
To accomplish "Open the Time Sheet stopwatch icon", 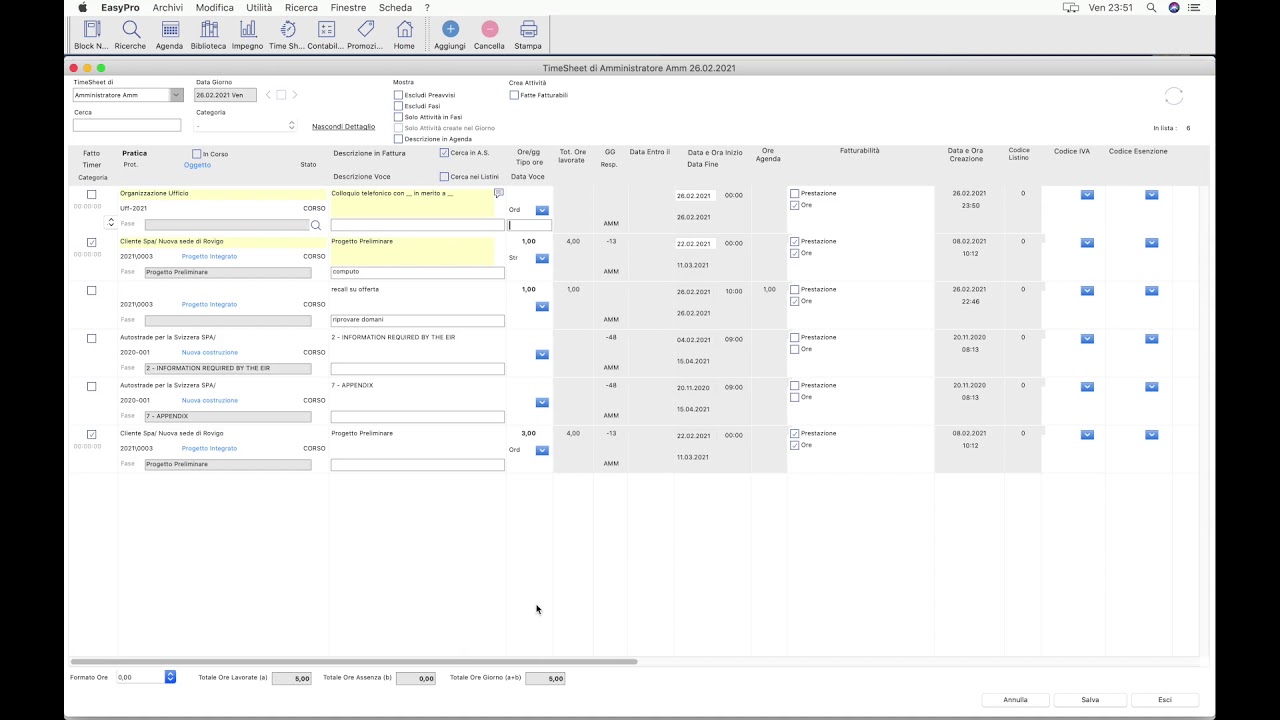I will 287,30.
